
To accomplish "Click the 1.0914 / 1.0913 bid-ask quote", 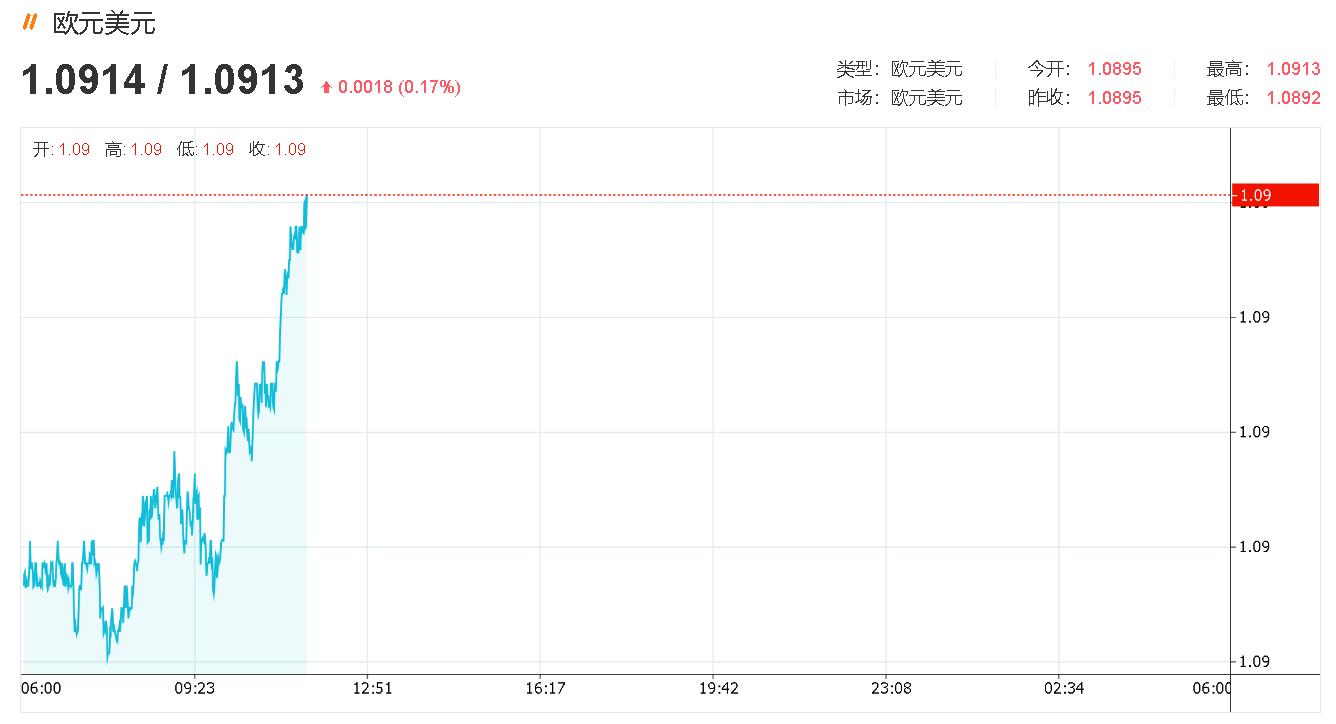I will [163, 80].
